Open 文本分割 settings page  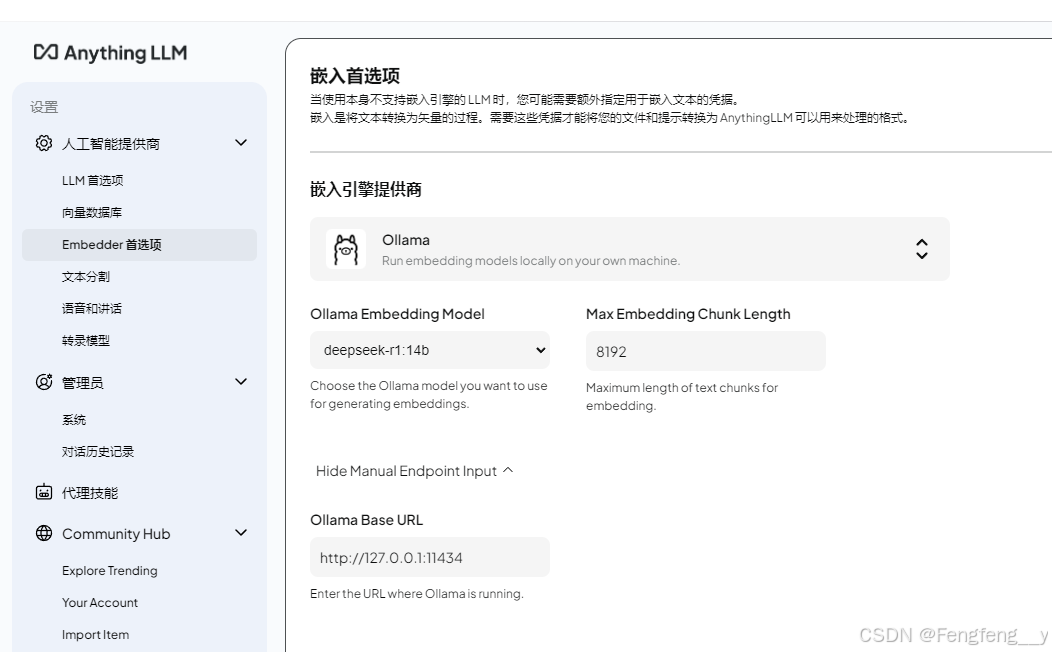[86, 276]
